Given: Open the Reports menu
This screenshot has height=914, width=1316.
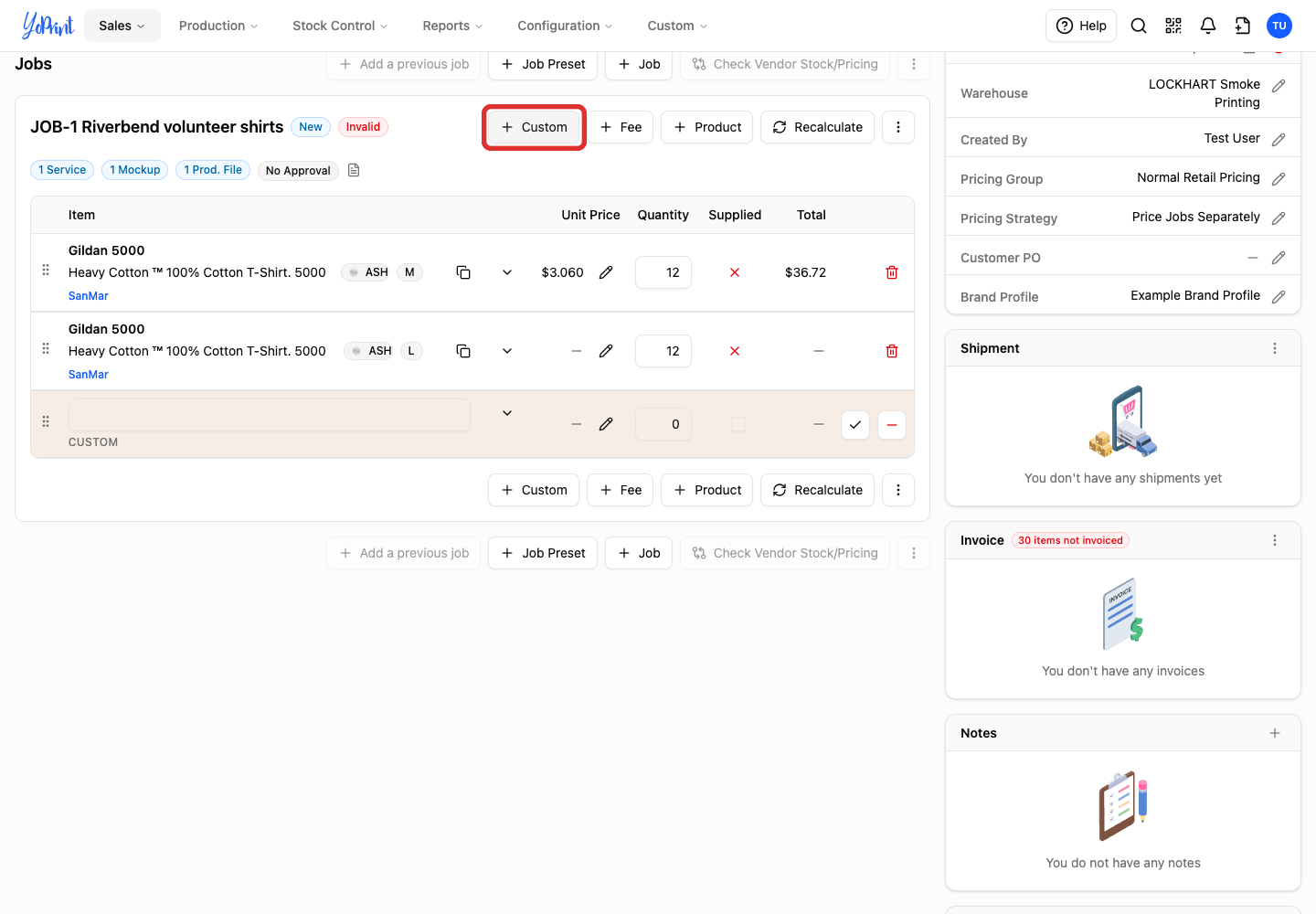Looking at the screenshot, I should coord(452,26).
